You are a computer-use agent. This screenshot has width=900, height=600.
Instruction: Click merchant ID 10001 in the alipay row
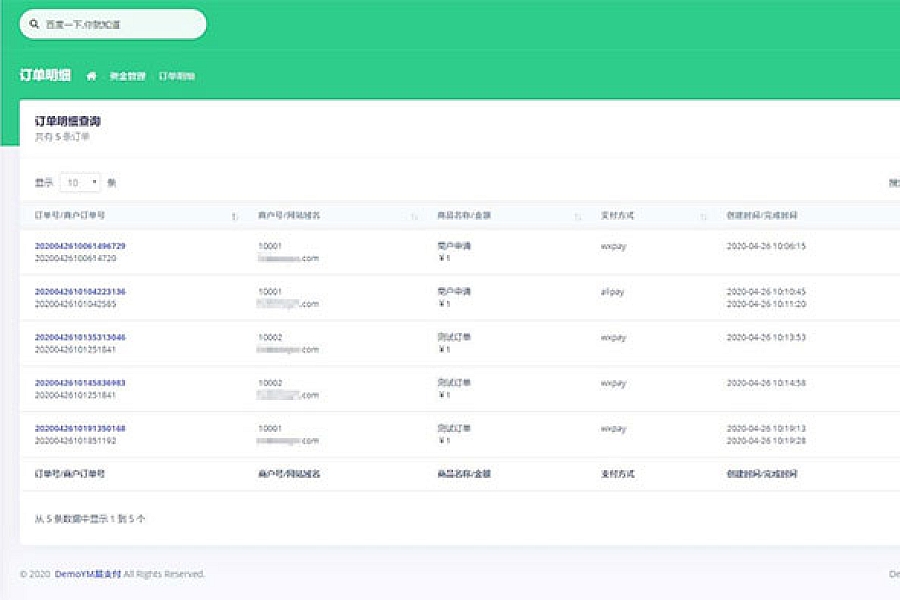pos(270,291)
